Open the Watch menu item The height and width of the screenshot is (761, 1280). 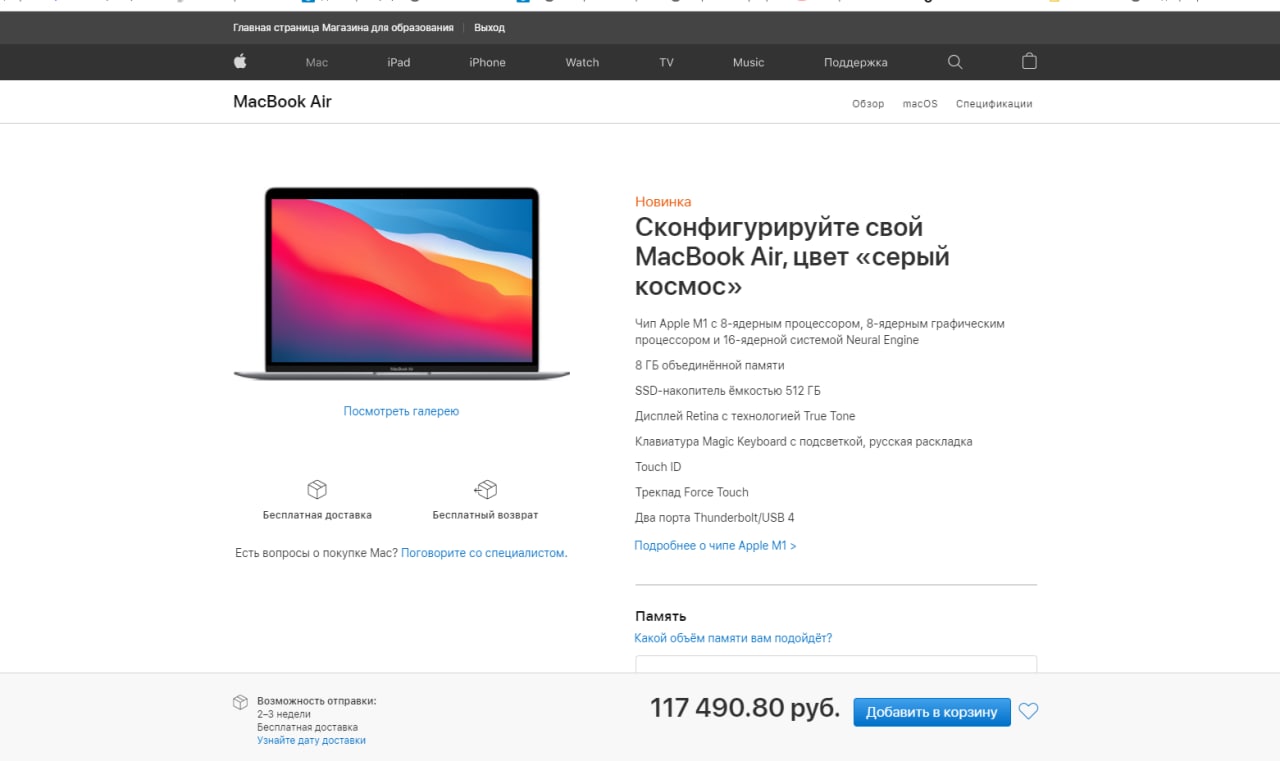pos(582,62)
